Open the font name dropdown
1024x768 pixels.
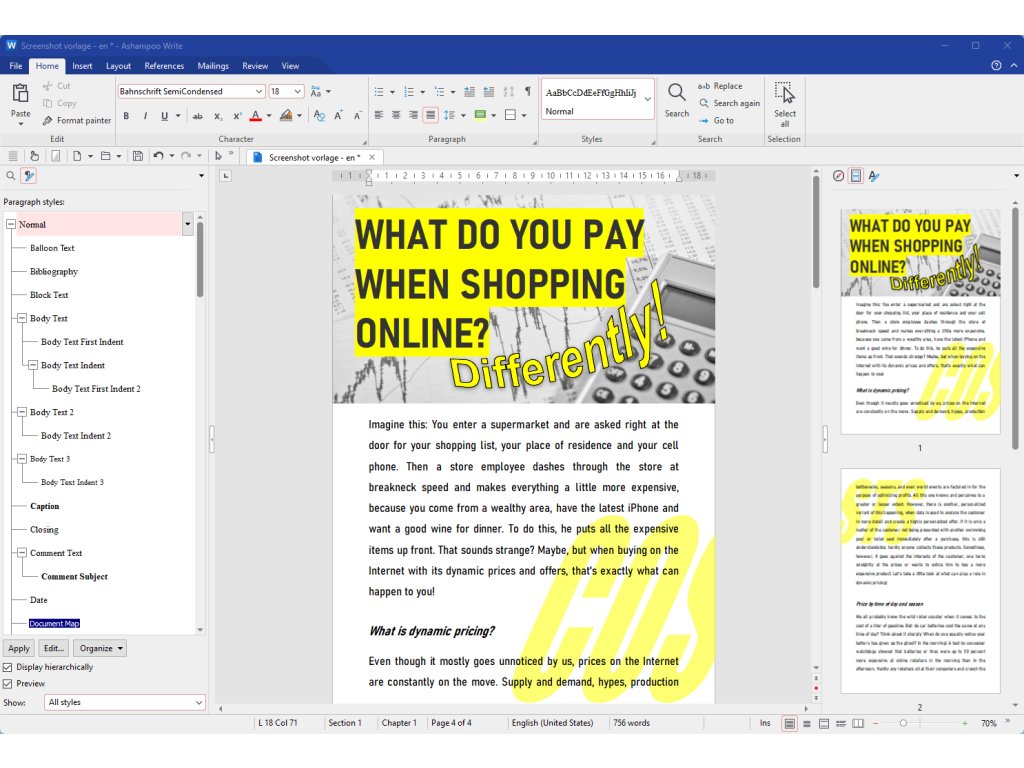(258, 91)
